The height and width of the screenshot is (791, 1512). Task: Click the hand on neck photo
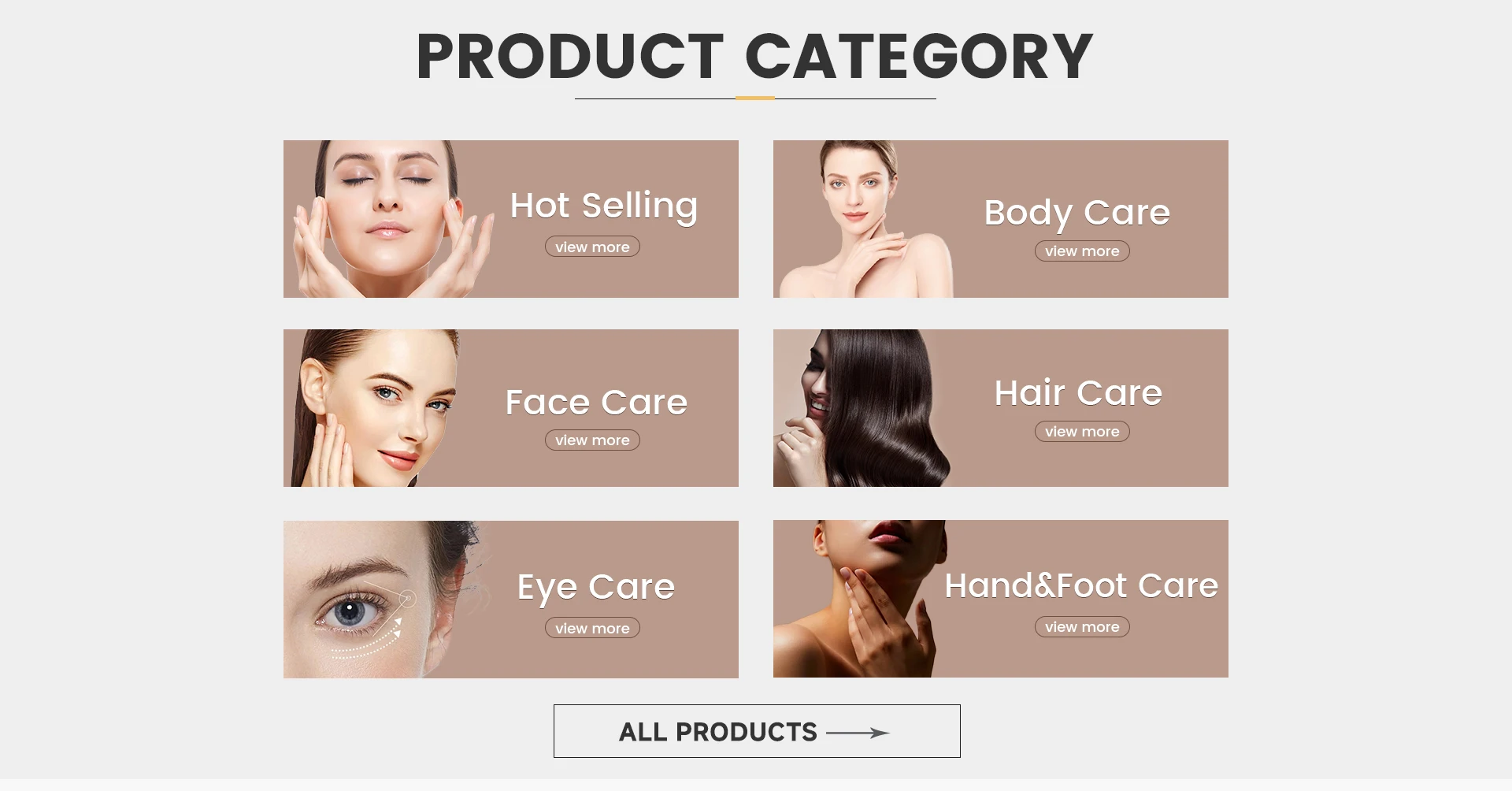pyautogui.click(x=860, y=599)
